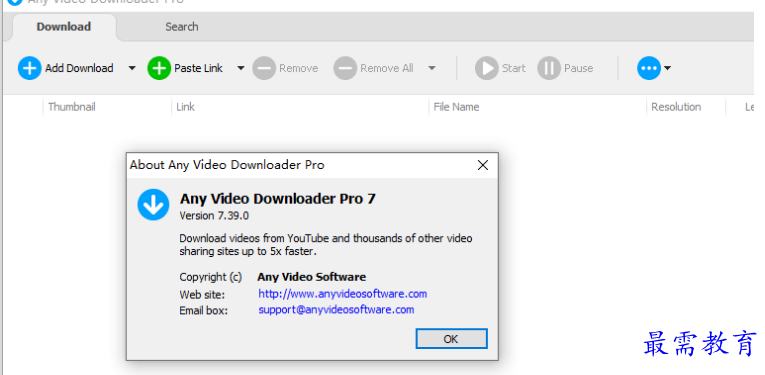This screenshot has height=375, width=765.
Task: Click the Copyright (c) label
Action: [x=210, y=277]
